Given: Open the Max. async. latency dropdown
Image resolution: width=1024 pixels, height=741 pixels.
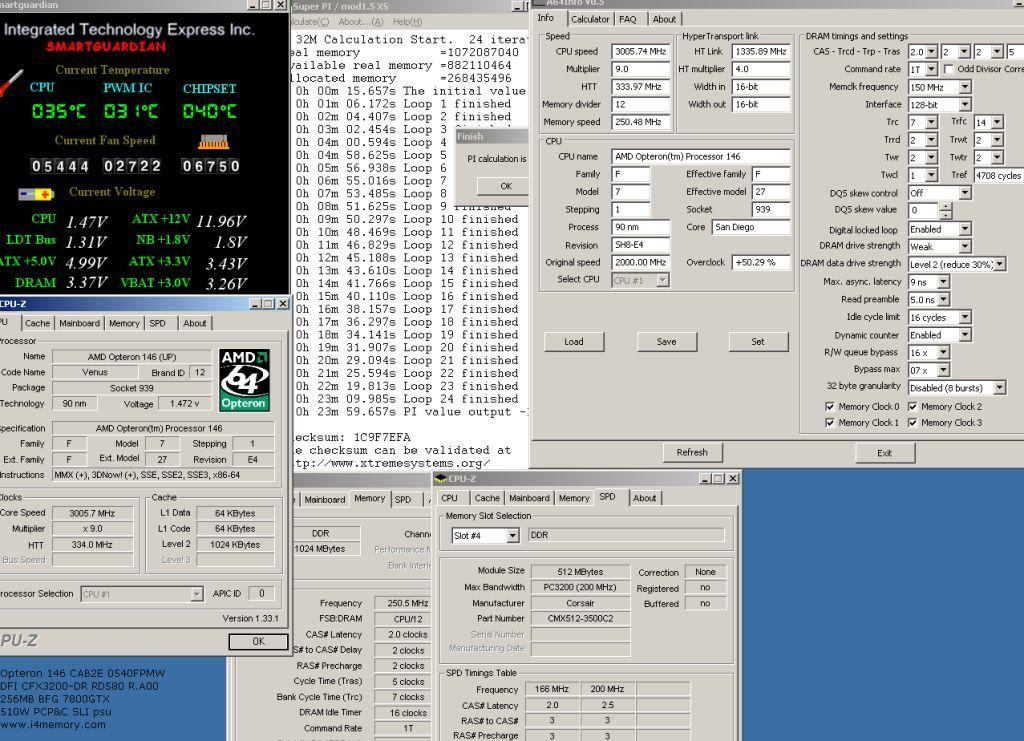Looking at the screenshot, I should [x=944, y=282].
